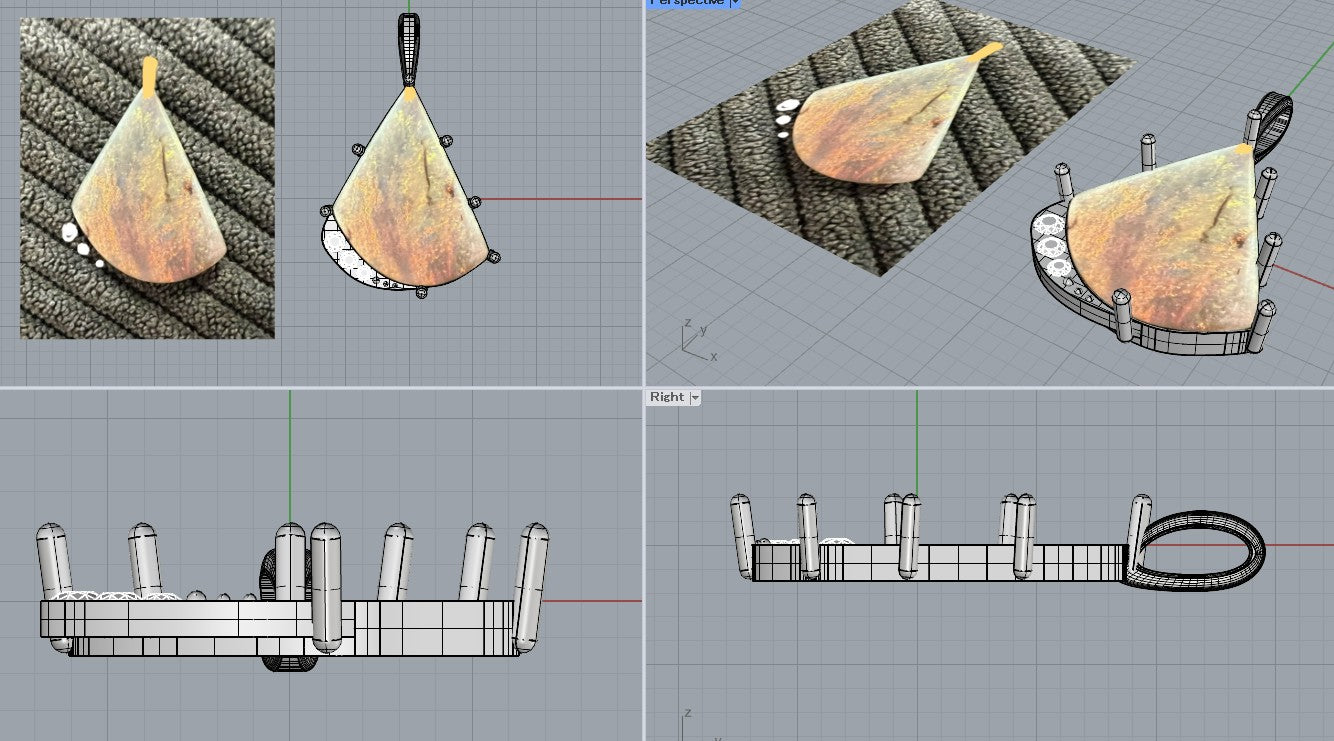This screenshot has height=741, width=1334.
Task: Activate the Perspective viewport title label
Action: [x=687, y=3]
